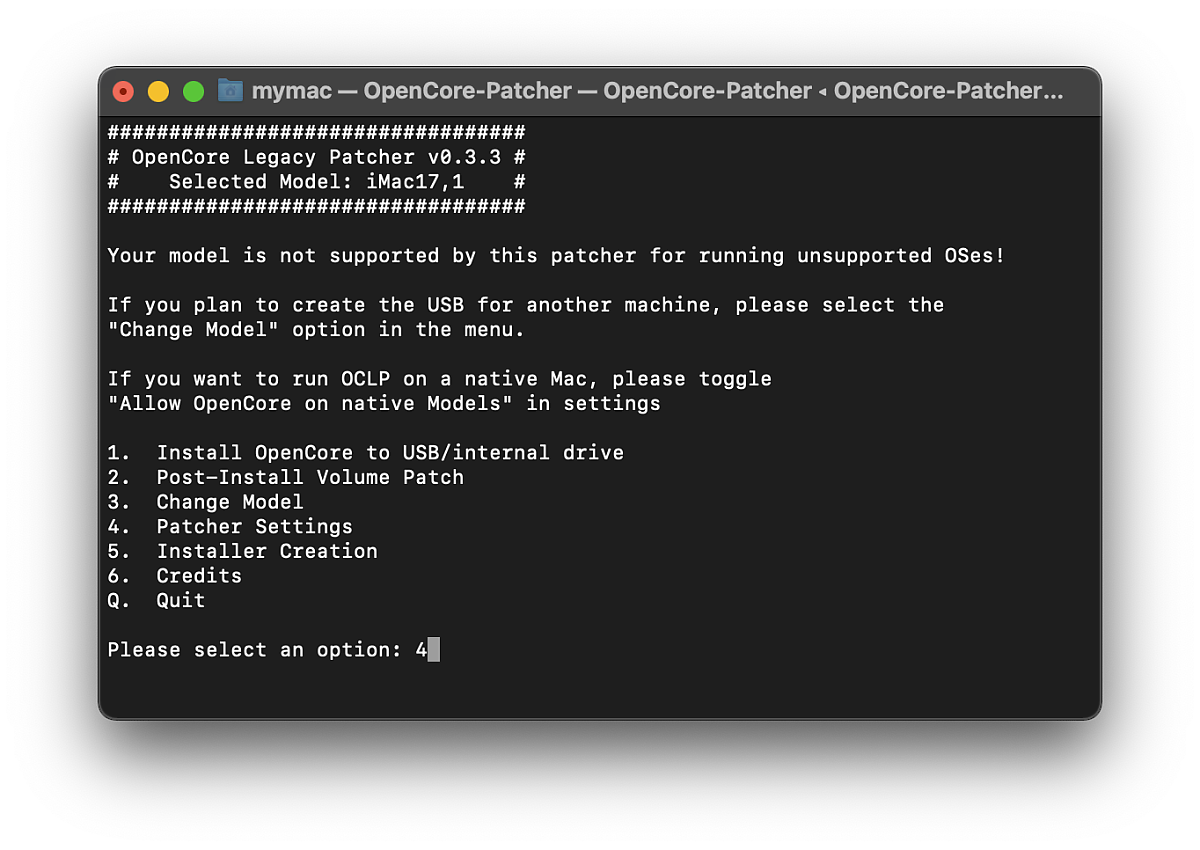Image resolution: width=1200 pixels, height=850 pixels.
Task: Click menu line 'Q. Quit'
Action: pyautogui.click(x=156, y=600)
